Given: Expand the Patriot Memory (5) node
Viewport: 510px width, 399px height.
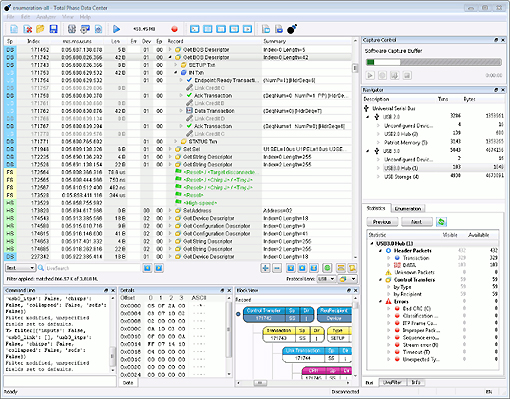Looking at the screenshot, I should pyautogui.click(x=378, y=143).
